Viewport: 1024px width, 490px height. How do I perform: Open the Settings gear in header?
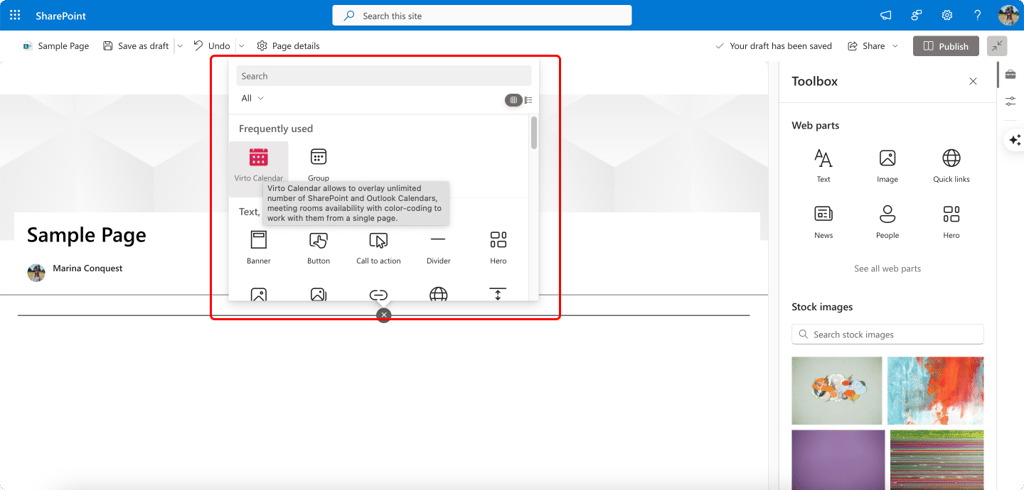(x=947, y=15)
